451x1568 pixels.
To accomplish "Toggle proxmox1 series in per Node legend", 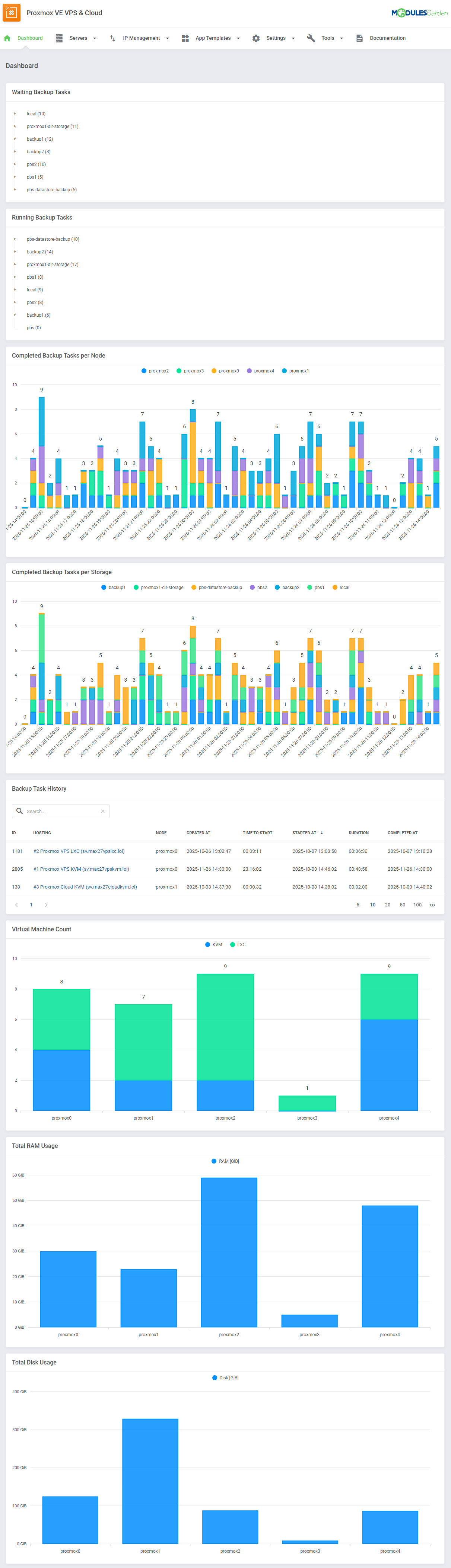I will [295, 371].
